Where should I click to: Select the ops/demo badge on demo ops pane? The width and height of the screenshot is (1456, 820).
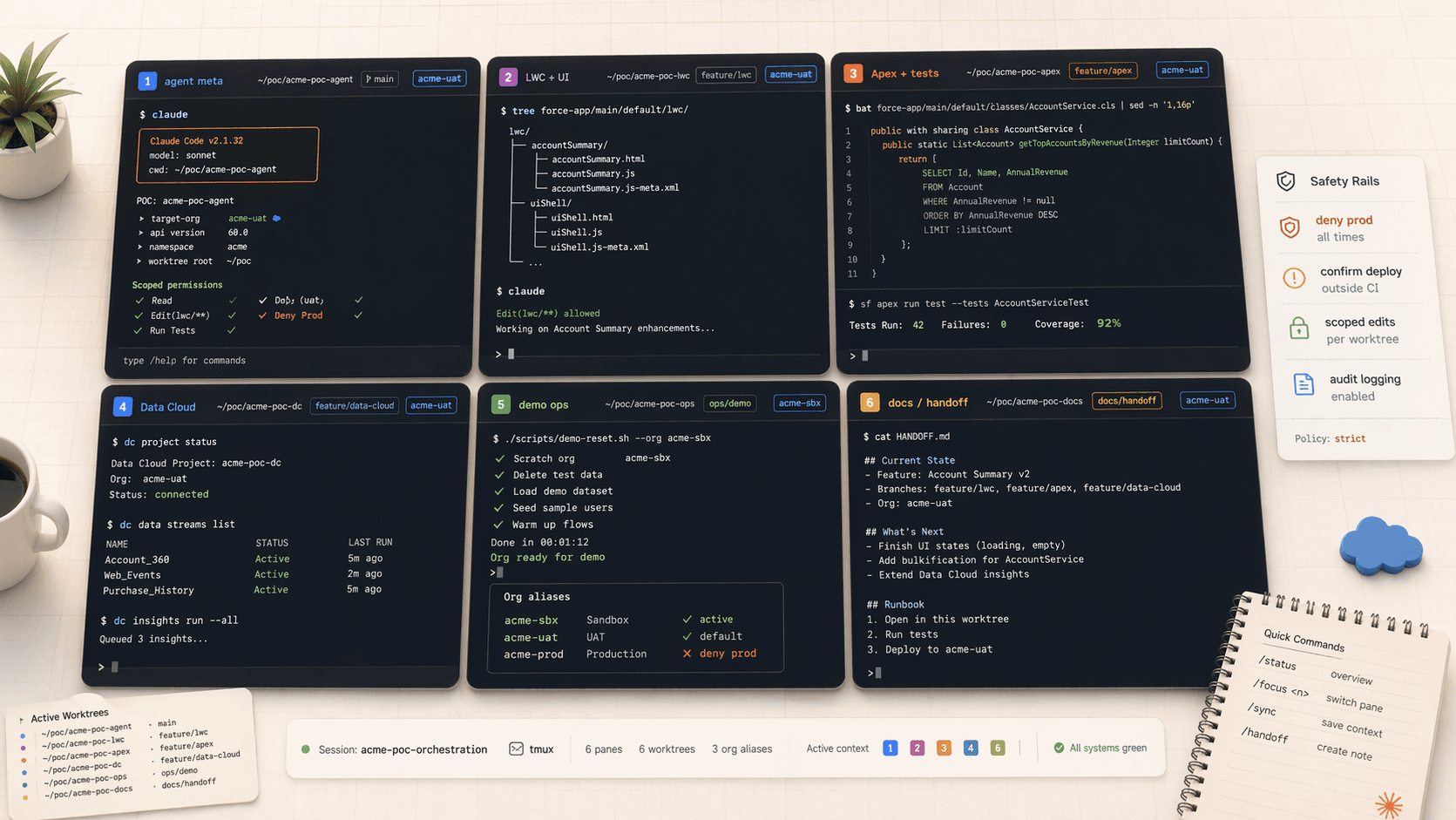tap(729, 403)
